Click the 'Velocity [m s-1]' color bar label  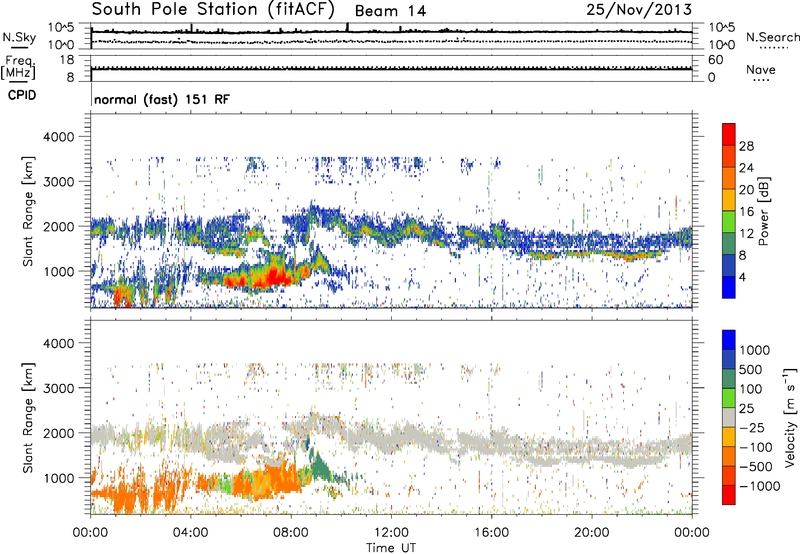[790, 417]
